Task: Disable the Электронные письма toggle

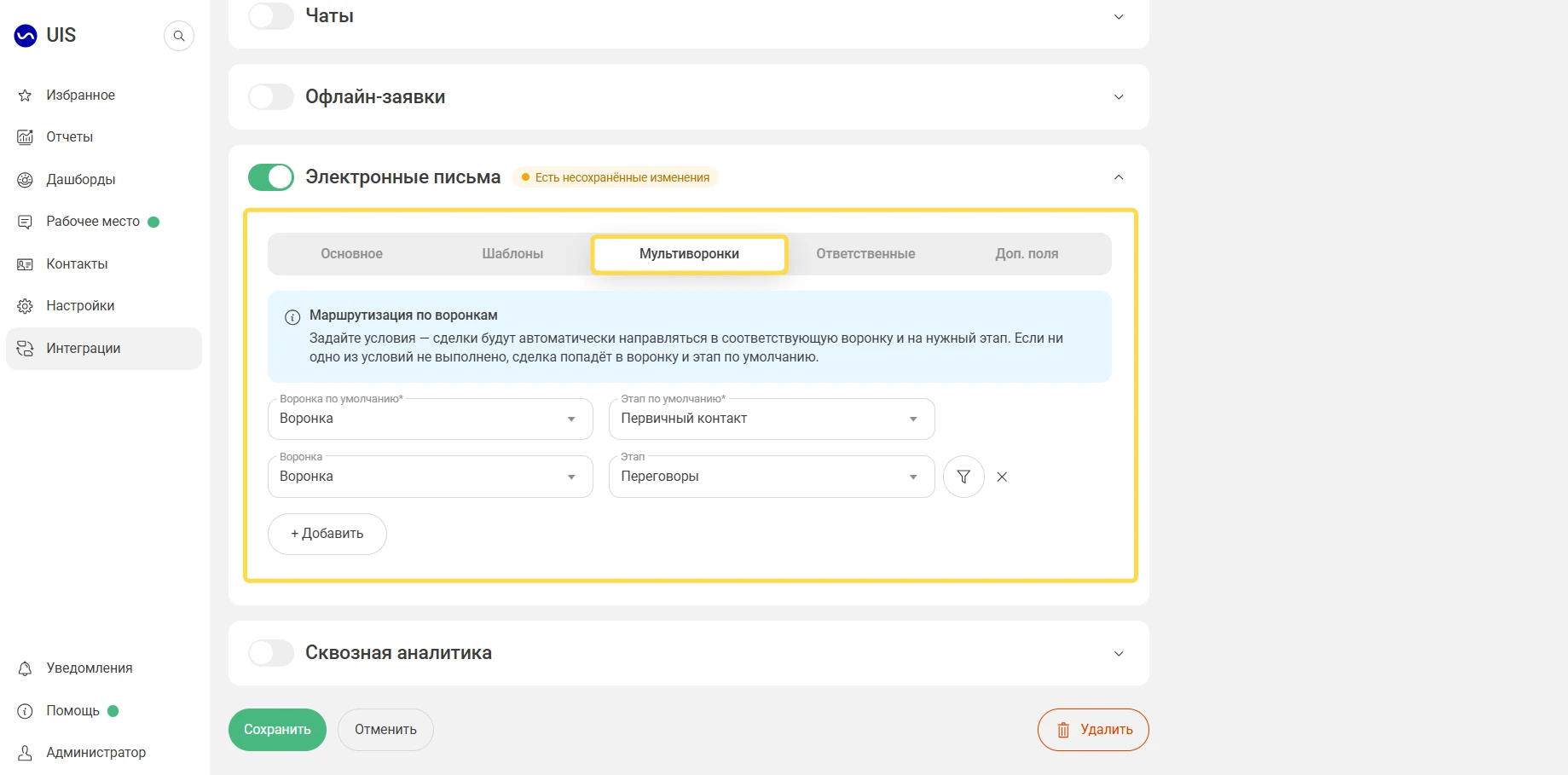Action: 271,177
